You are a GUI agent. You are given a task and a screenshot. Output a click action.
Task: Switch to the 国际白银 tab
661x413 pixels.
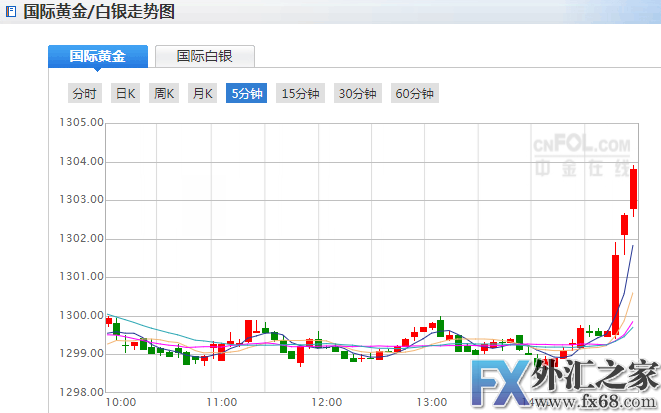205,56
